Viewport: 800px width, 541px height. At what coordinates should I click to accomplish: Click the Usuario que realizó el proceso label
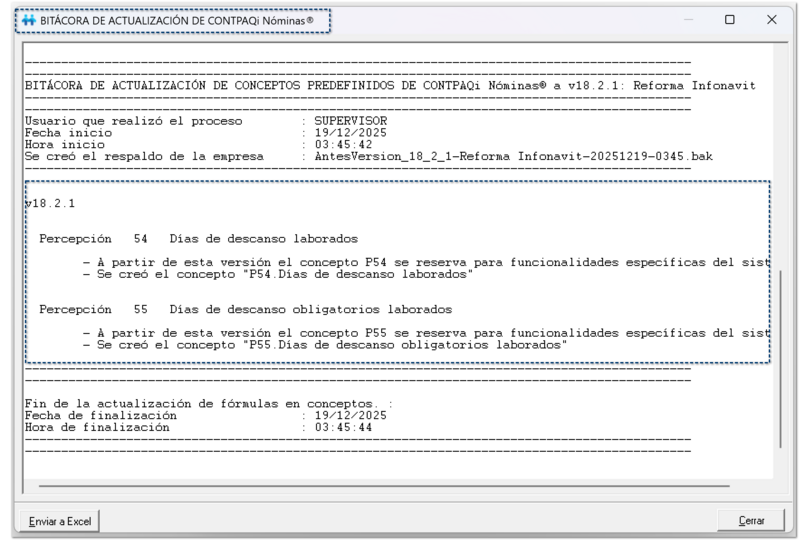tap(134, 121)
